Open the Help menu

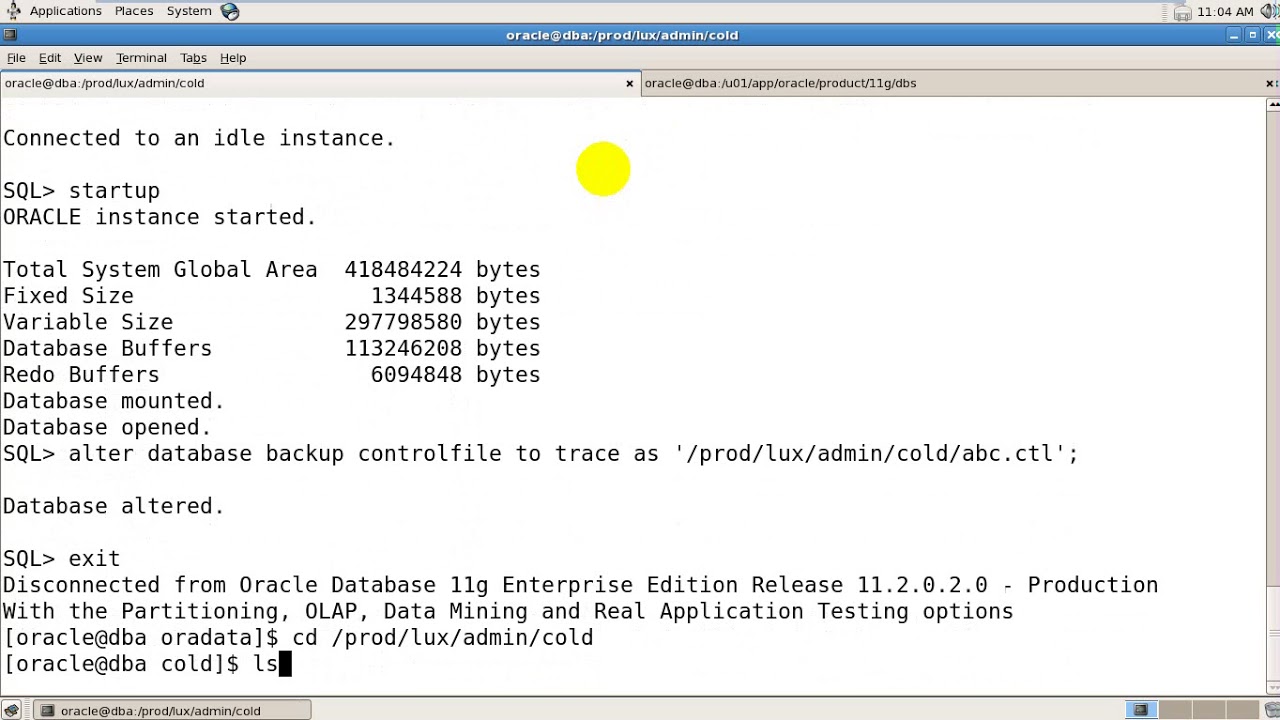[233, 58]
